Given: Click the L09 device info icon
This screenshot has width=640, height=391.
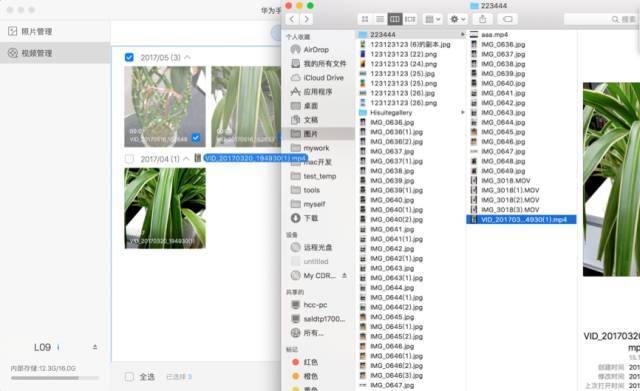Looking at the screenshot, I should 58,347.
